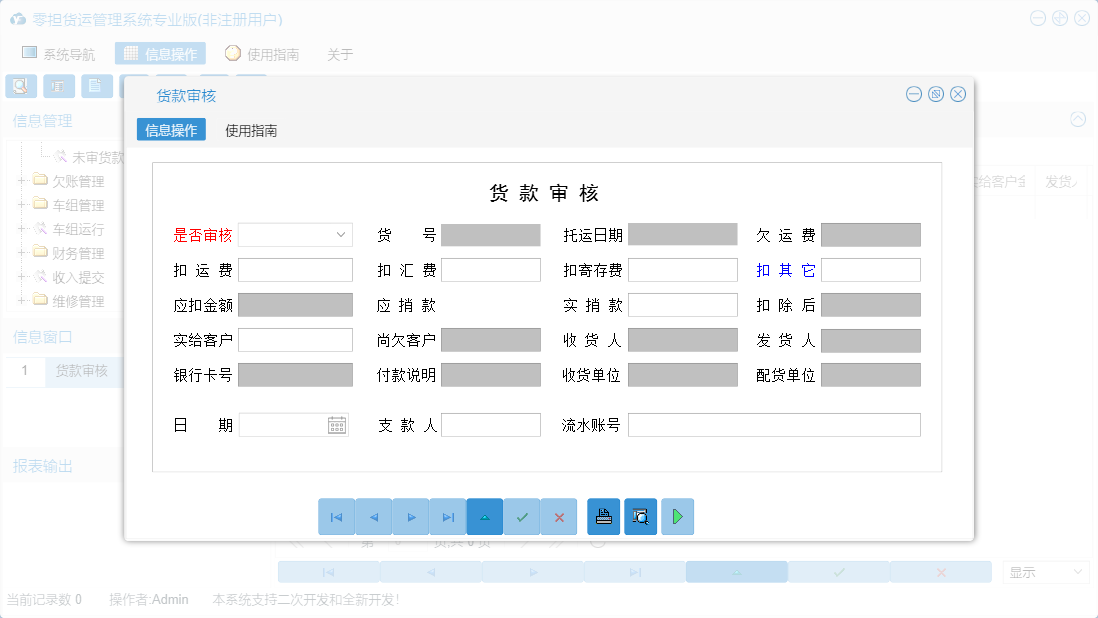Jump to last record navigation icon
The image size is (1098, 618).
pos(448,516)
